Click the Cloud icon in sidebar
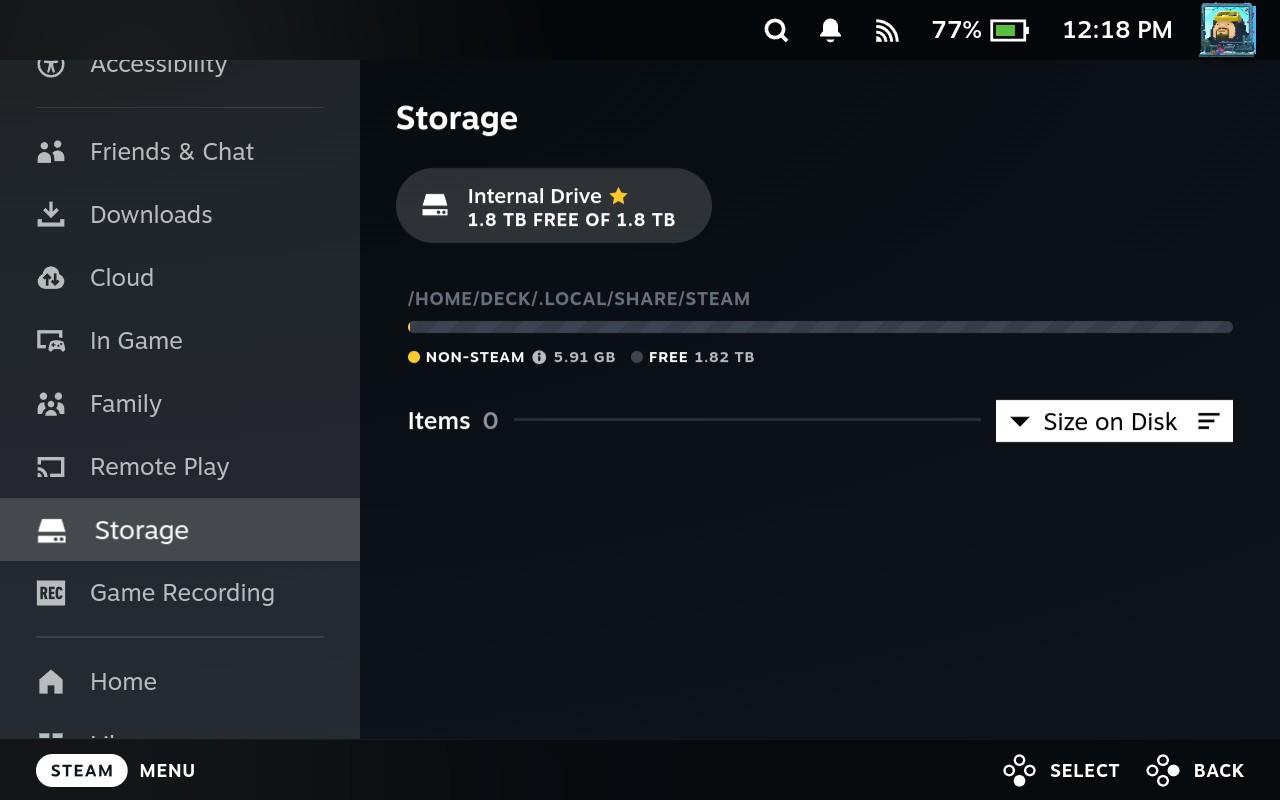 point(51,278)
